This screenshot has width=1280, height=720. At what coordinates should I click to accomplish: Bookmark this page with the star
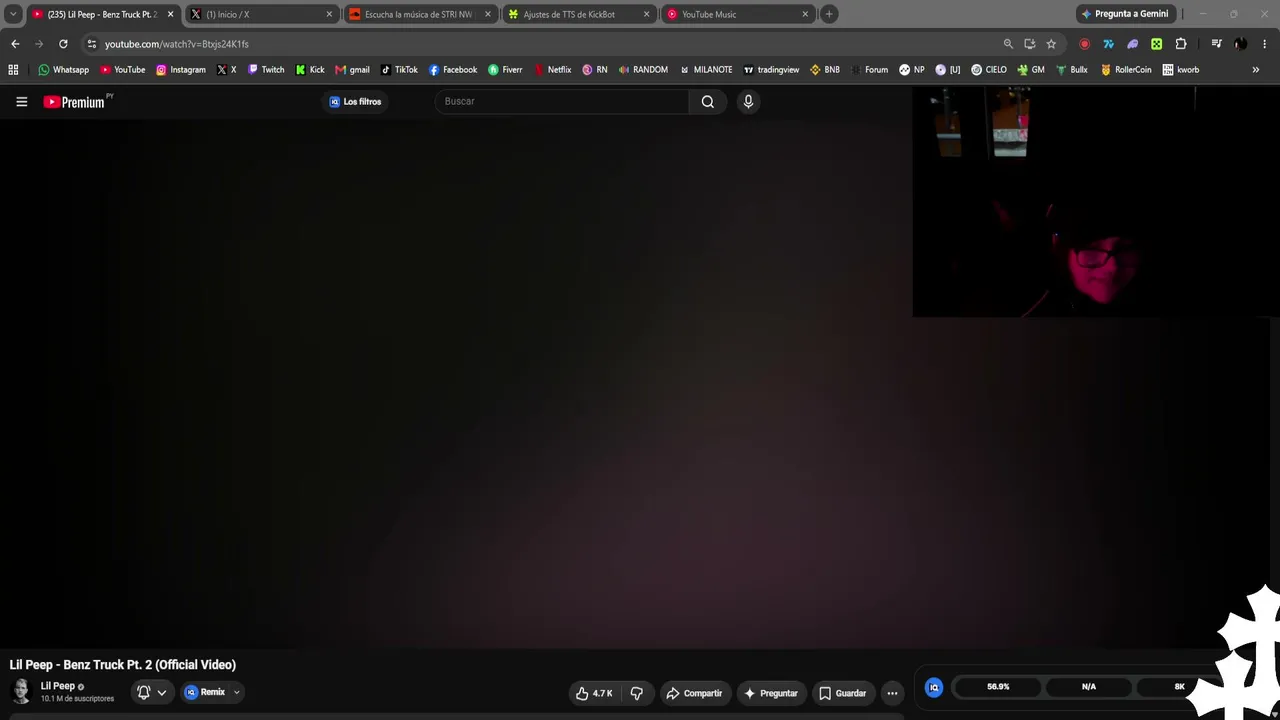[1051, 44]
